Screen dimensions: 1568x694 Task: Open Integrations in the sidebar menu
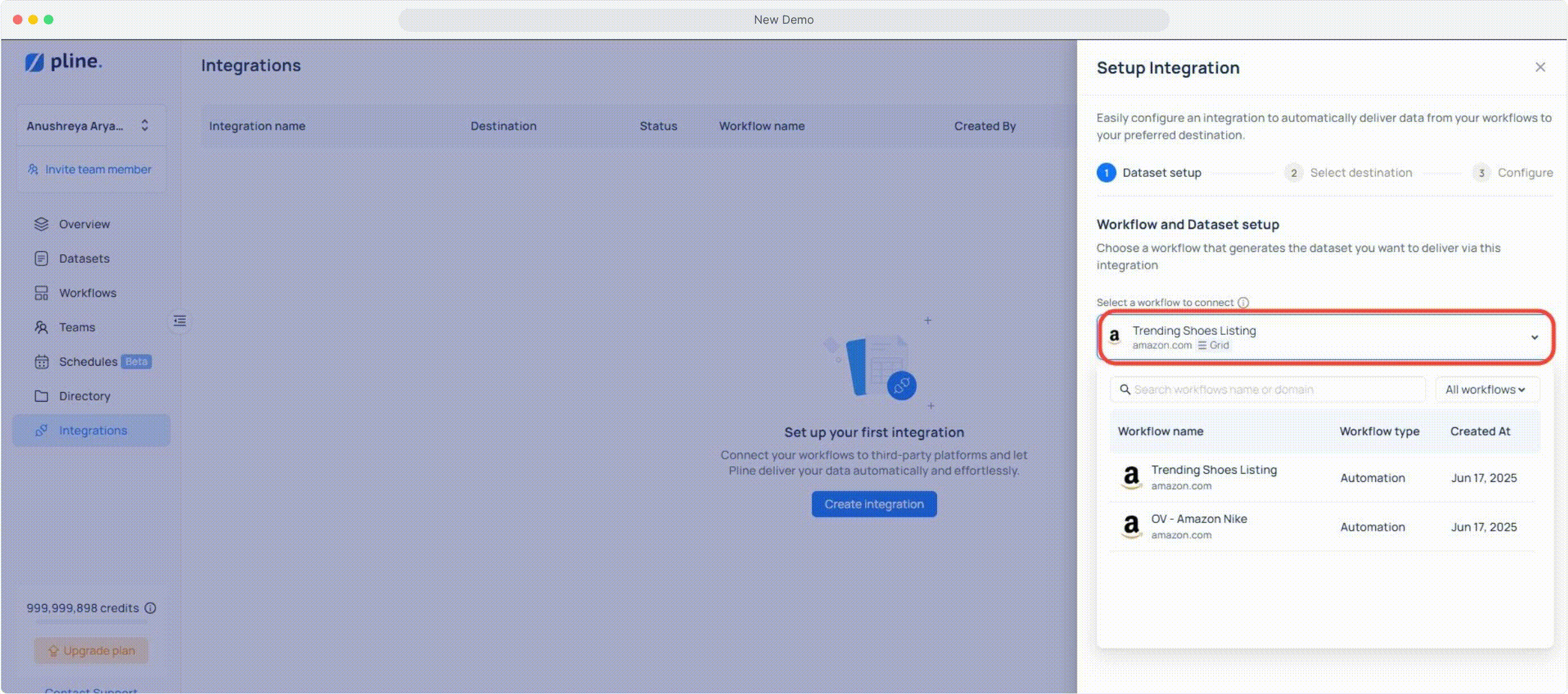coord(93,431)
